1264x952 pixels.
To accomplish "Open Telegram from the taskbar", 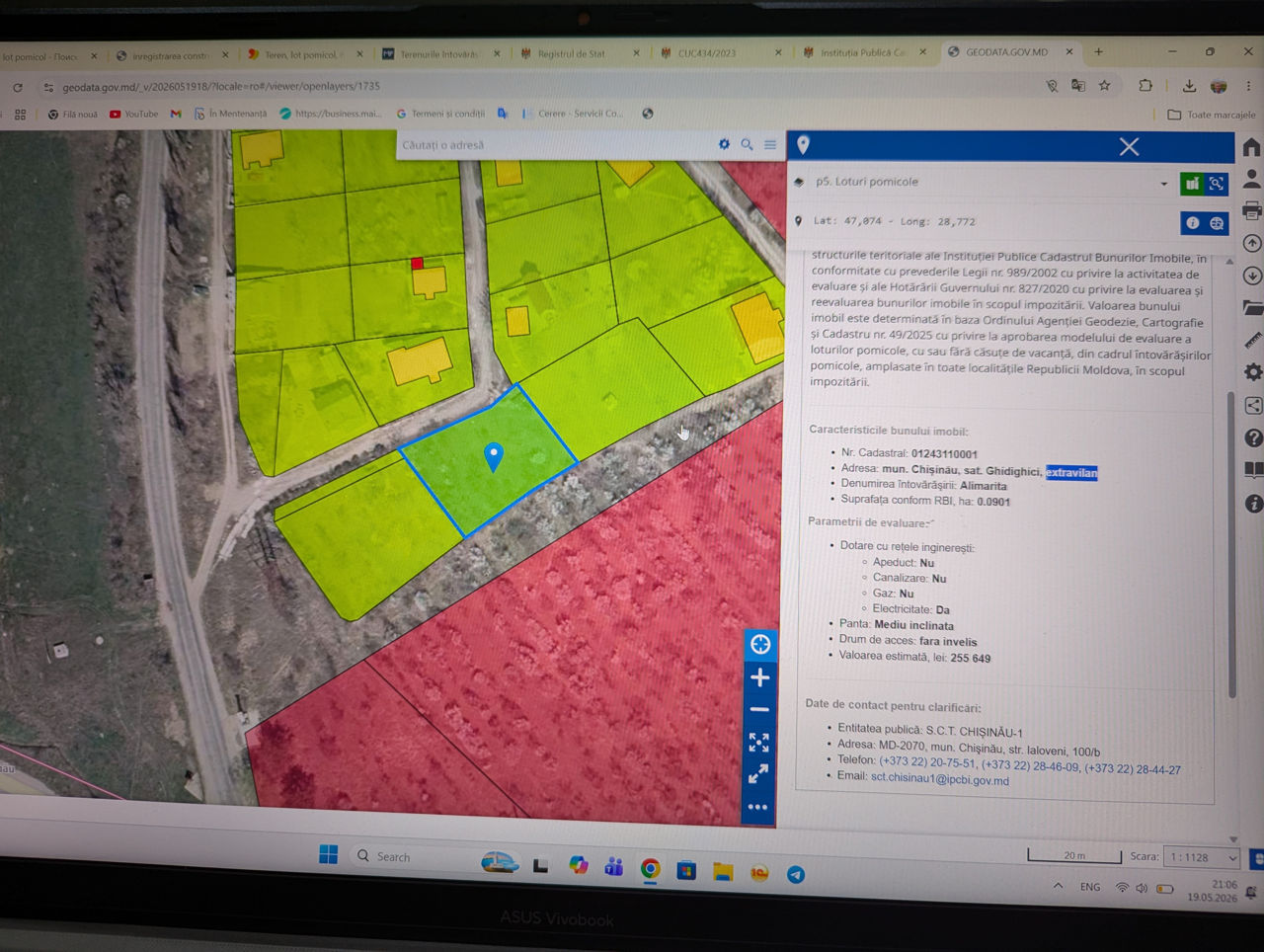I will click(796, 875).
